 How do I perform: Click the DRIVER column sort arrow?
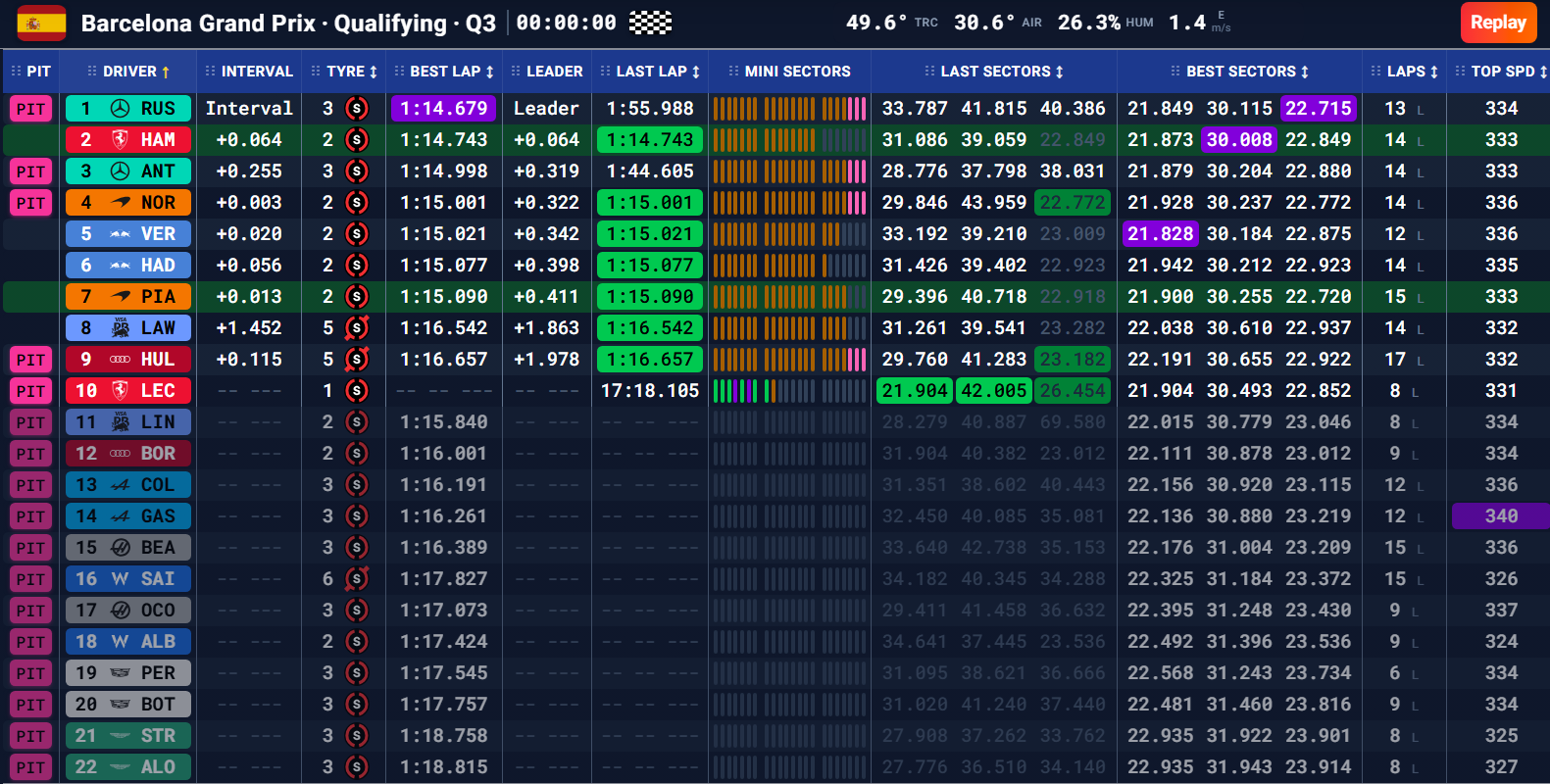tap(166, 72)
